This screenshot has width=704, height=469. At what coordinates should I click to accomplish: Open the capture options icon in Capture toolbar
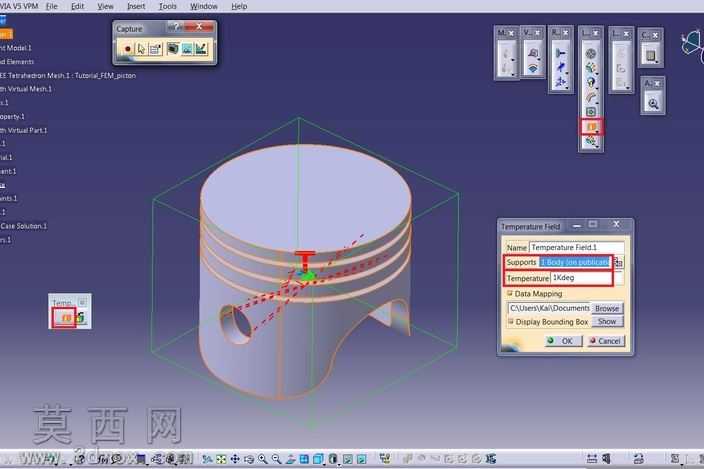click(x=155, y=48)
